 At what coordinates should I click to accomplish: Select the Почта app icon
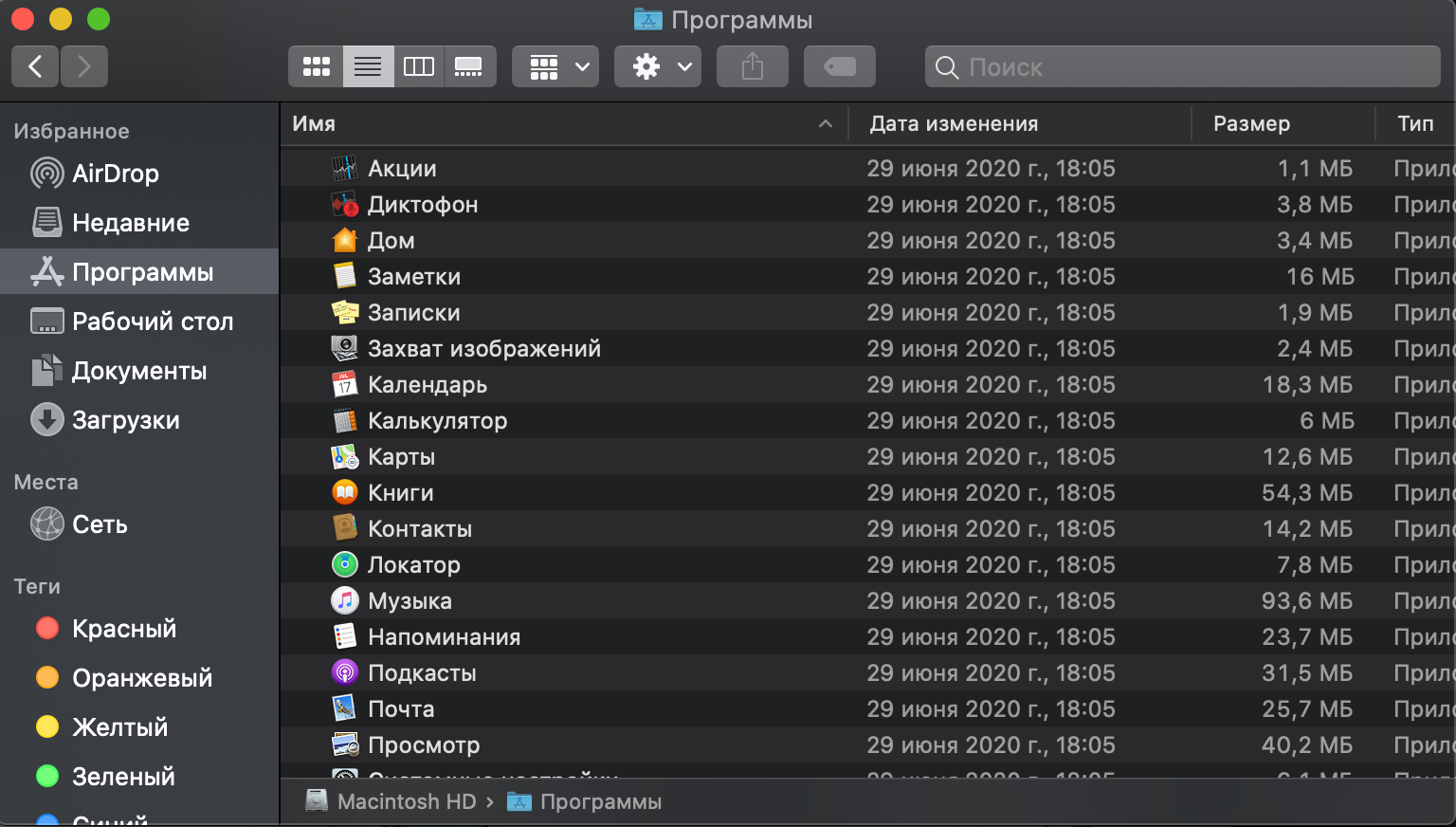344,709
